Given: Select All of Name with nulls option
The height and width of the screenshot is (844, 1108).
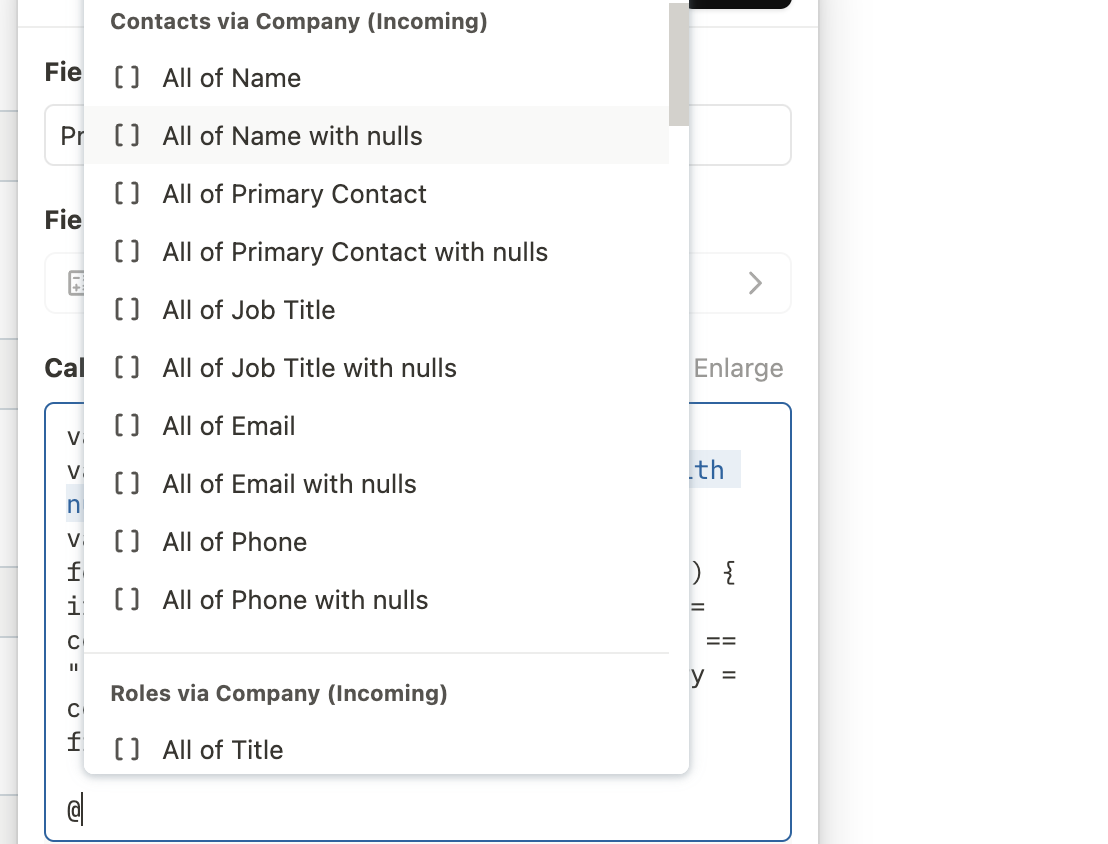Looking at the screenshot, I should point(377,135).
